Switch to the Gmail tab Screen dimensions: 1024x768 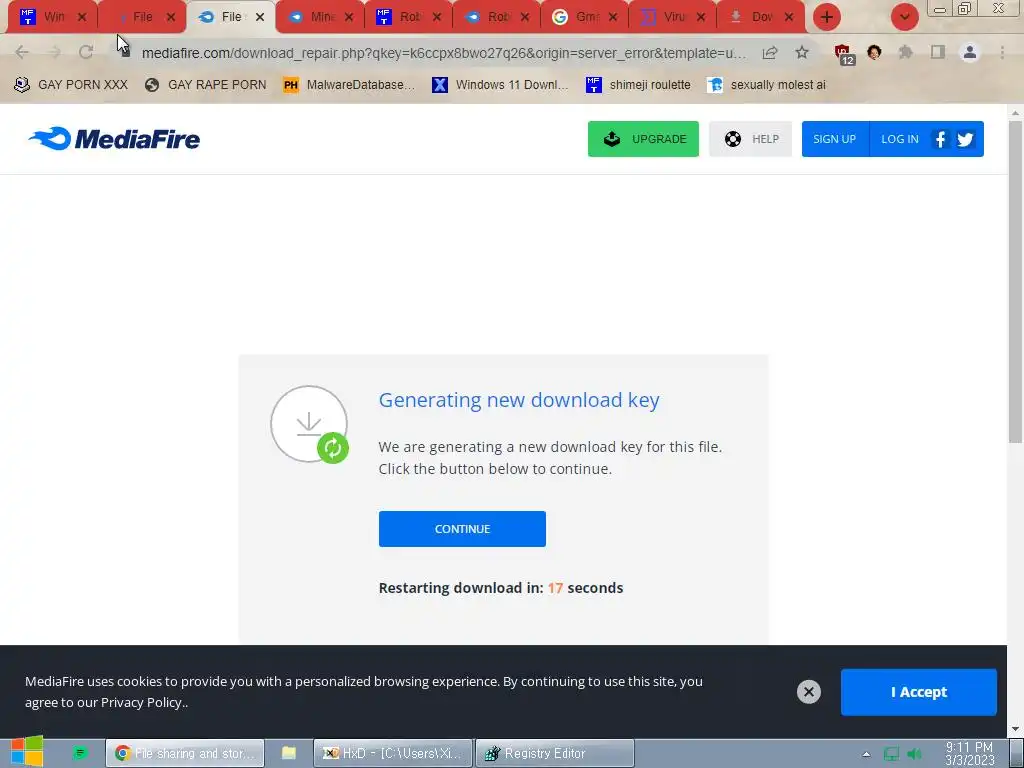584,17
